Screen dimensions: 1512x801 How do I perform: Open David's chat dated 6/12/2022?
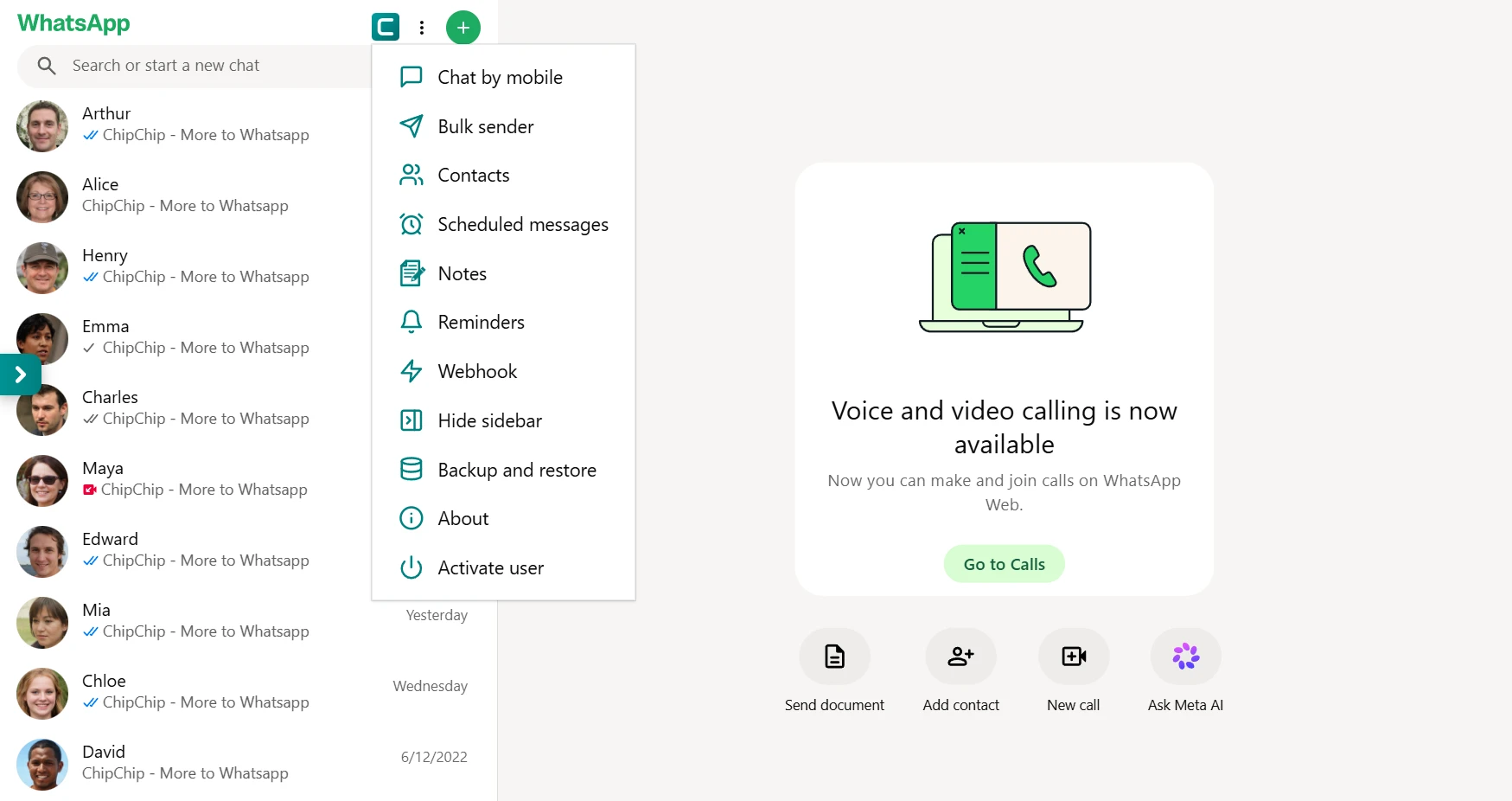coord(248,764)
